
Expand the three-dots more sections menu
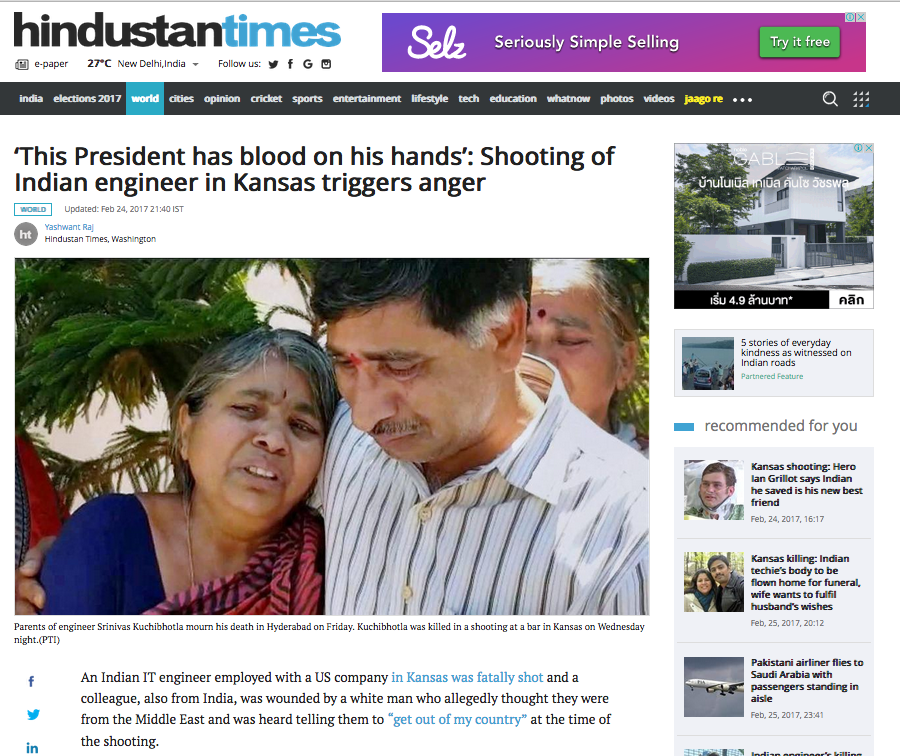pyautogui.click(x=742, y=100)
